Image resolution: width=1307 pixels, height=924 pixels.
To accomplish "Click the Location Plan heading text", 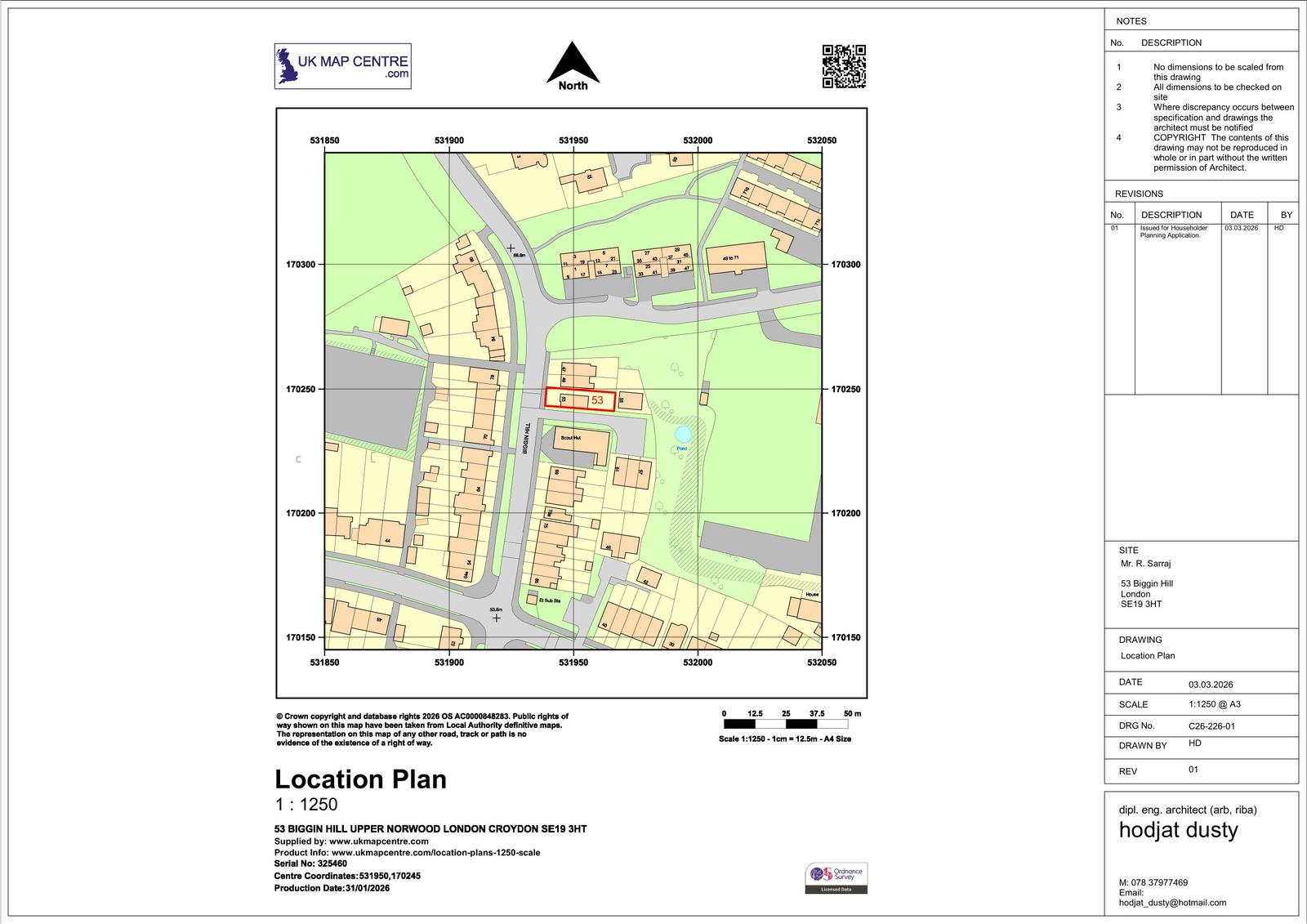I will pyautogui.click(x=360, y=779).
